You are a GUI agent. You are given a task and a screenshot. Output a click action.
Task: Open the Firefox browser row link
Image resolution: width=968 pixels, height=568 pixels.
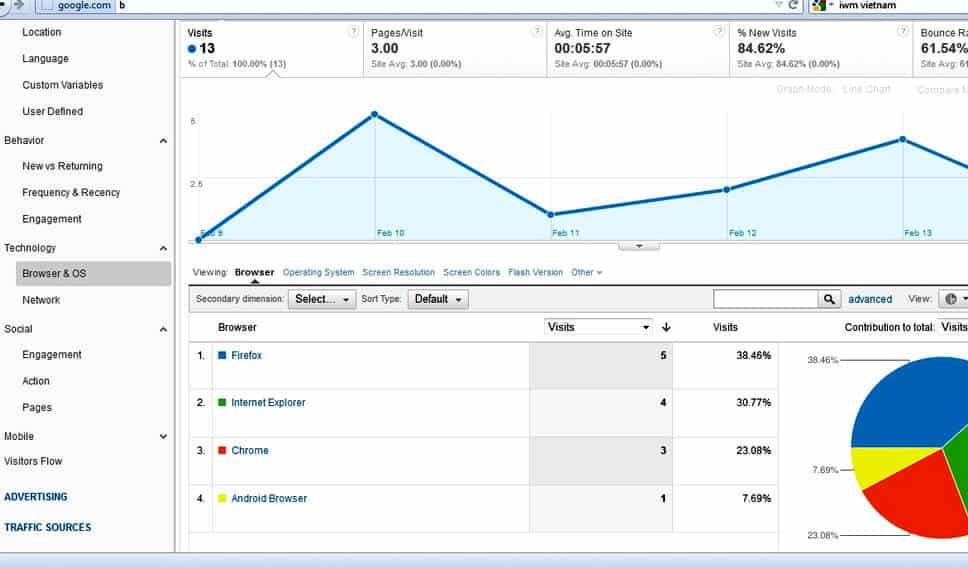pos(246,356)
